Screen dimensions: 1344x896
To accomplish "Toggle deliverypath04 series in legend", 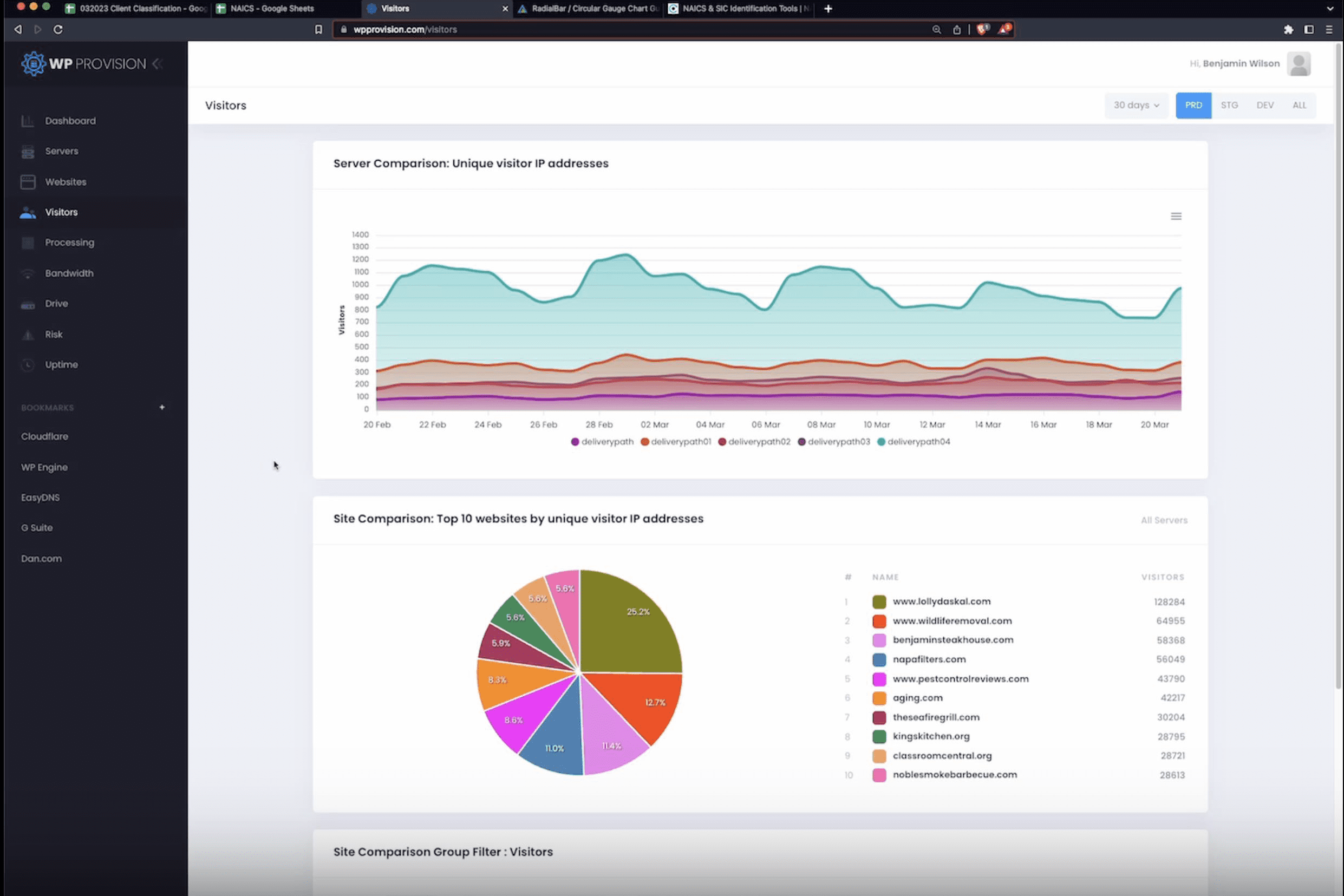I will (x=913, y=442).
